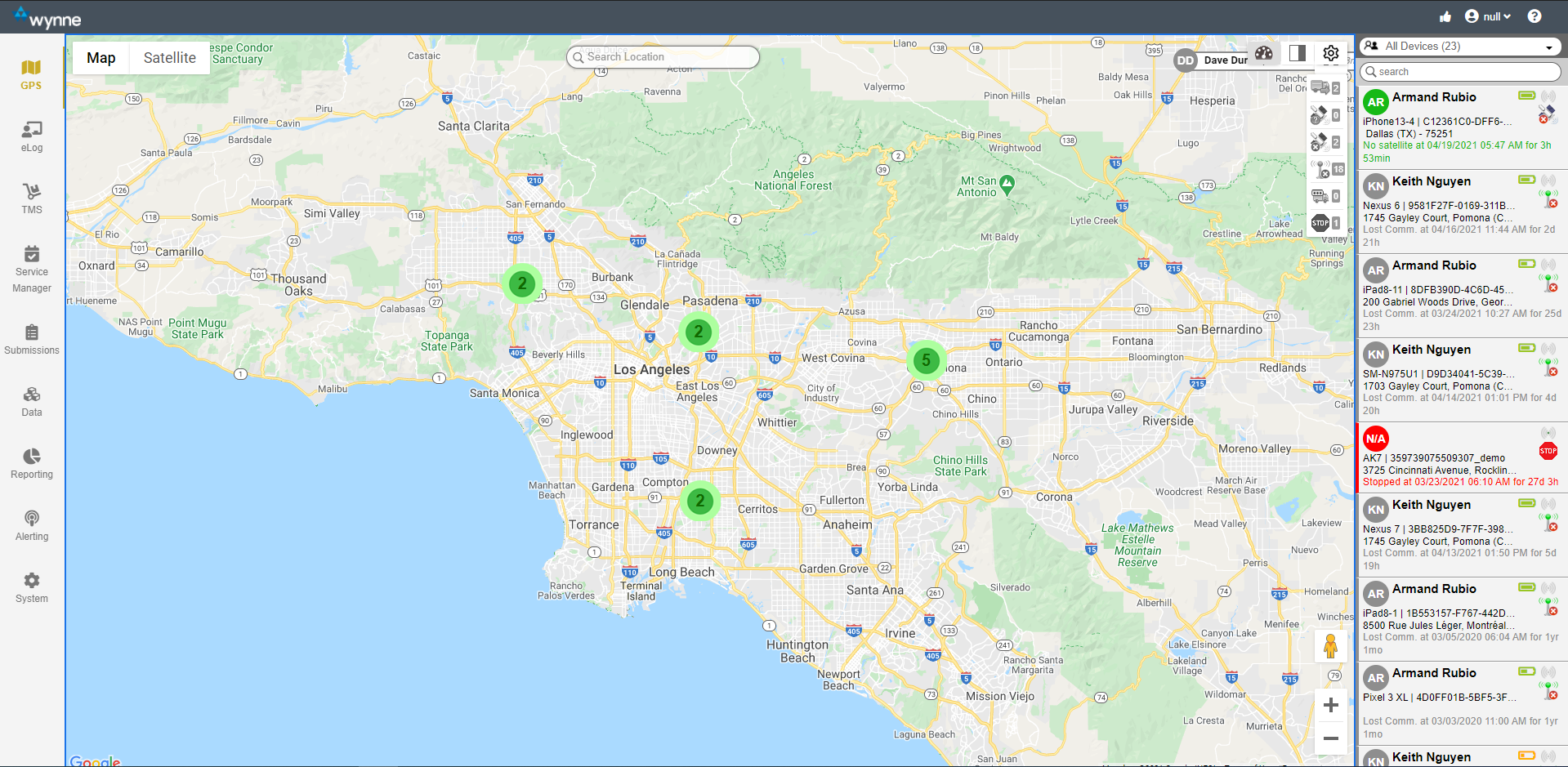1568x767 pixels.
Task: Click the thumbs-up icon in the top bar
Action: (1445, 16)
